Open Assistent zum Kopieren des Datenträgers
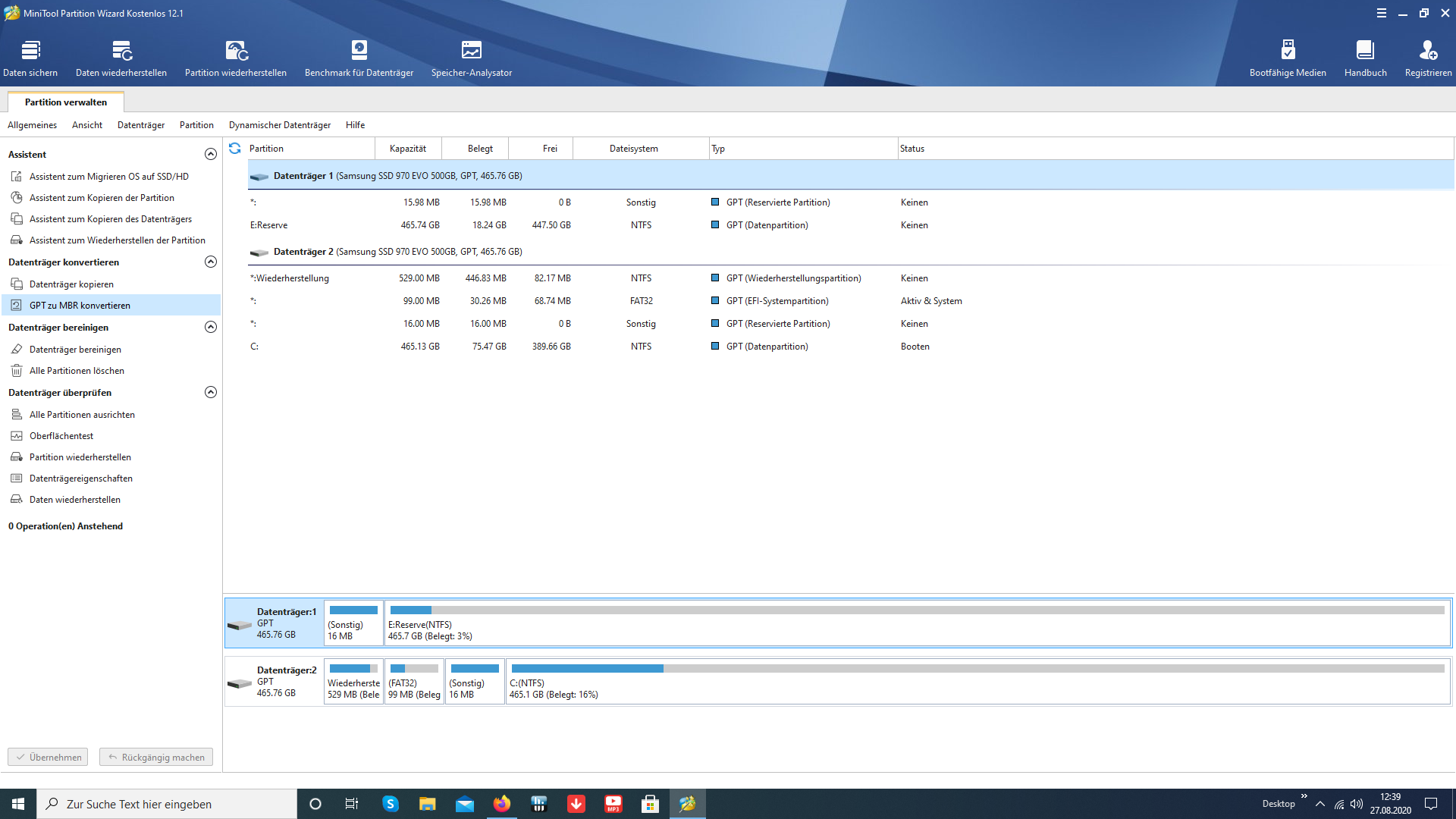Screen dimensions: 1456x819 111,219
